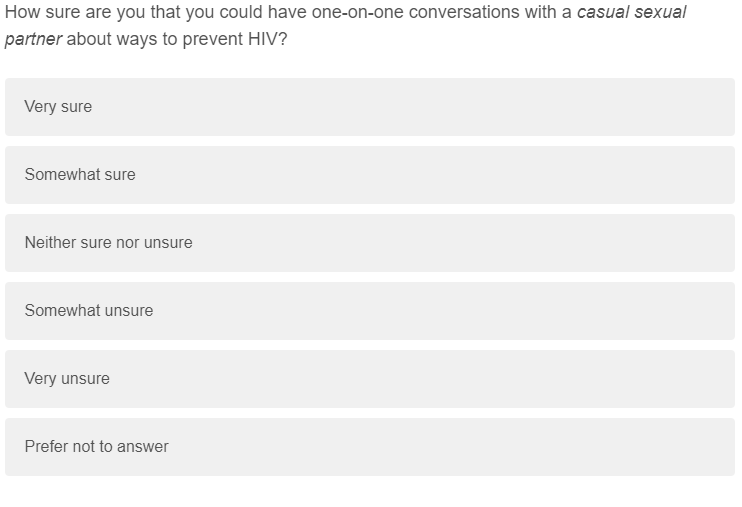Viewport: 742px width, 507px height.
Task: Click the "Prefer not to answer" label text
Action: (97, 446)
